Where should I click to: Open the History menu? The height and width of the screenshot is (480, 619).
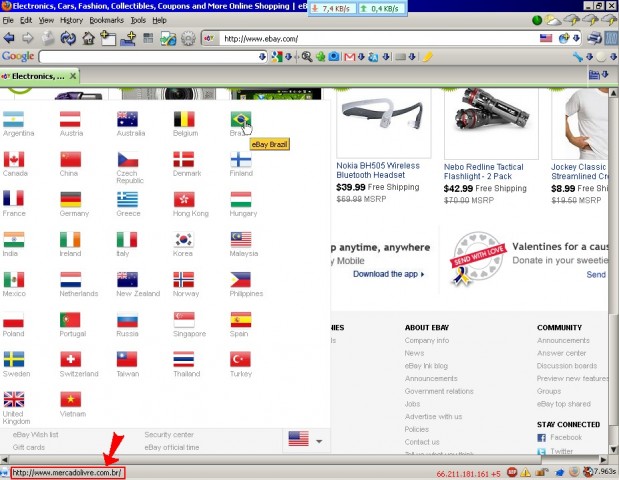(x=71, y=20)
